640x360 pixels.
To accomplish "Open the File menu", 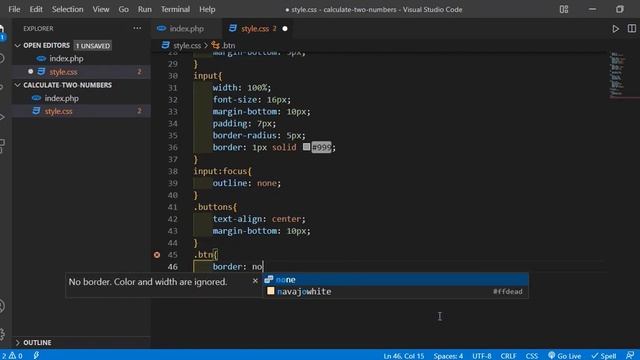I will [14, 9].
